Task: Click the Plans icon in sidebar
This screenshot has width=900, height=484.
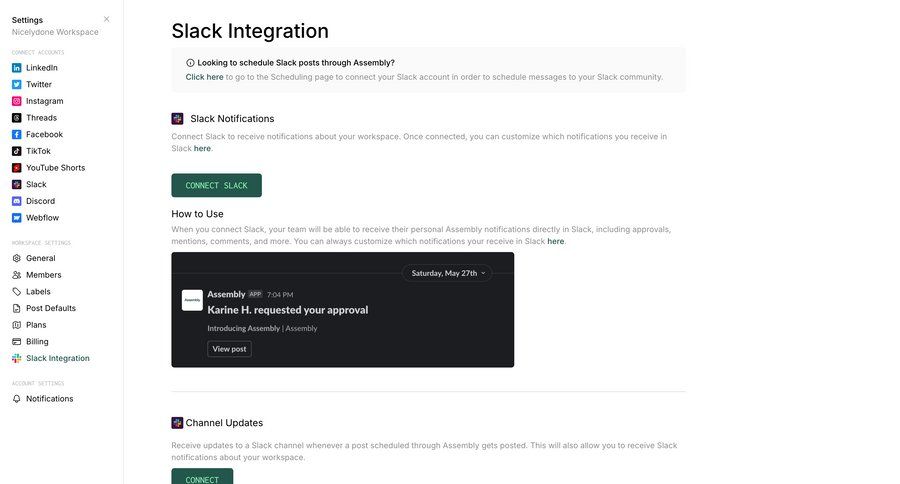Action: click(x=17, y=325)
